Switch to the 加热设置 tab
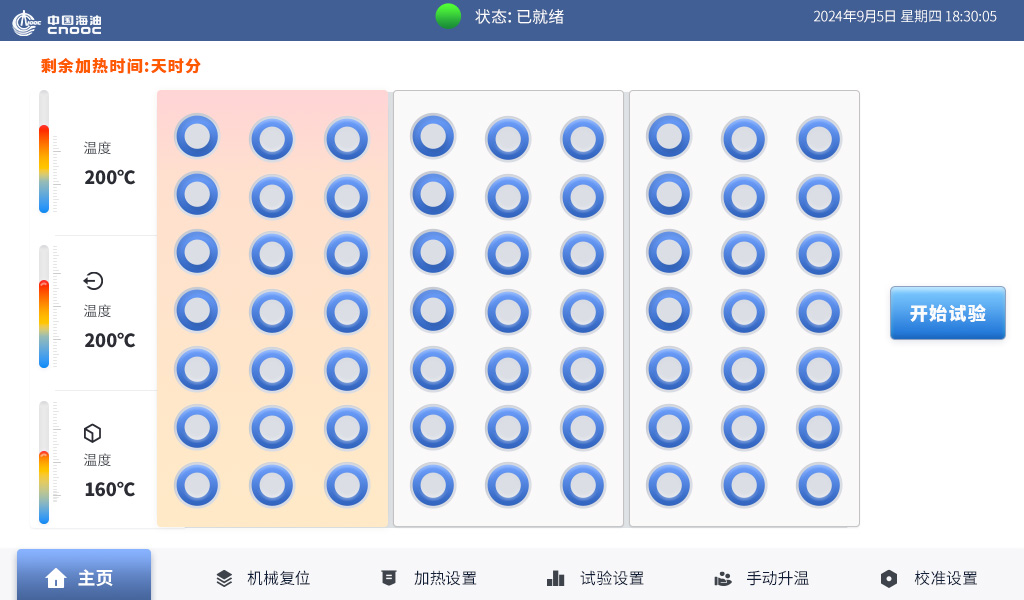The image size is (1024, 600). (x=431, y=578)
